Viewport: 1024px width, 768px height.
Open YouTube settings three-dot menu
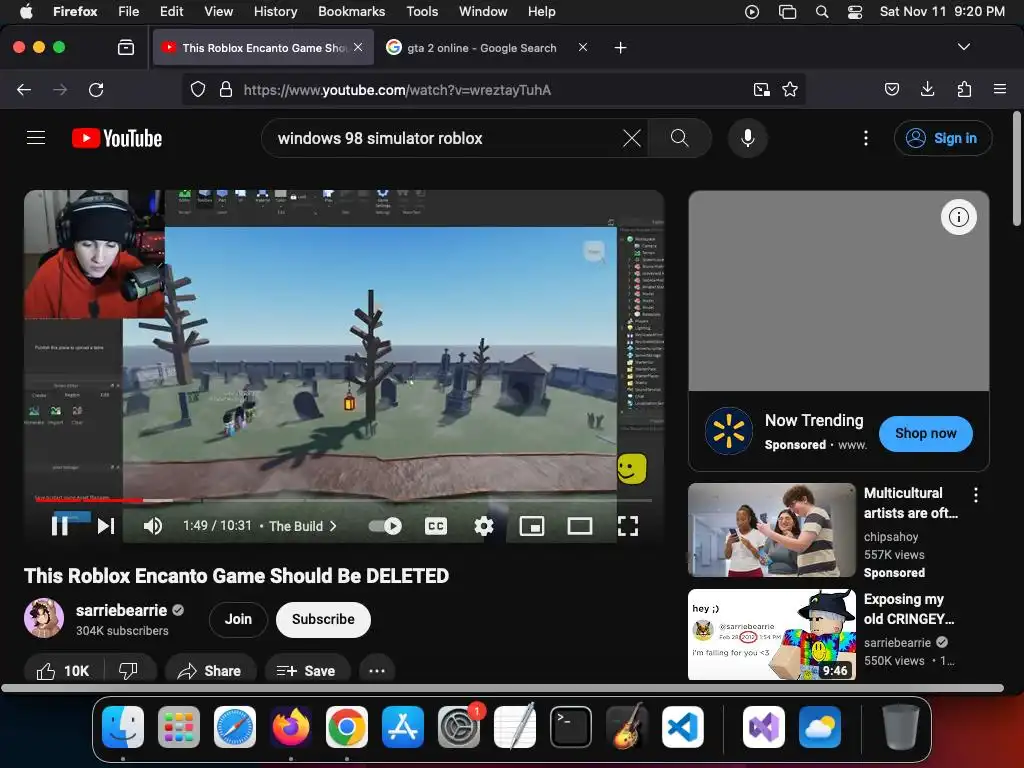click(866, 138)
